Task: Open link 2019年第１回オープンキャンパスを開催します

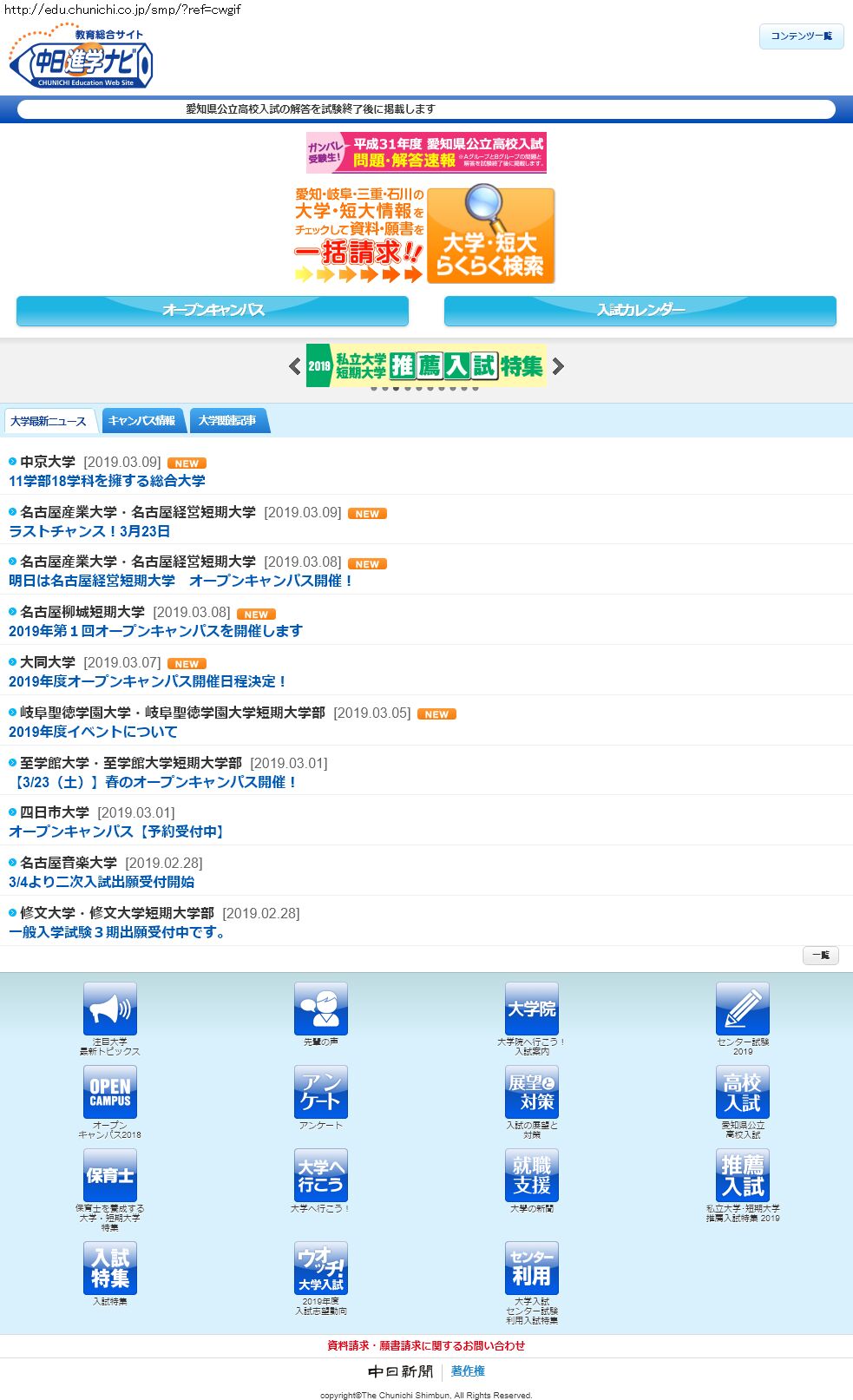Action: (x=155, y=631)
